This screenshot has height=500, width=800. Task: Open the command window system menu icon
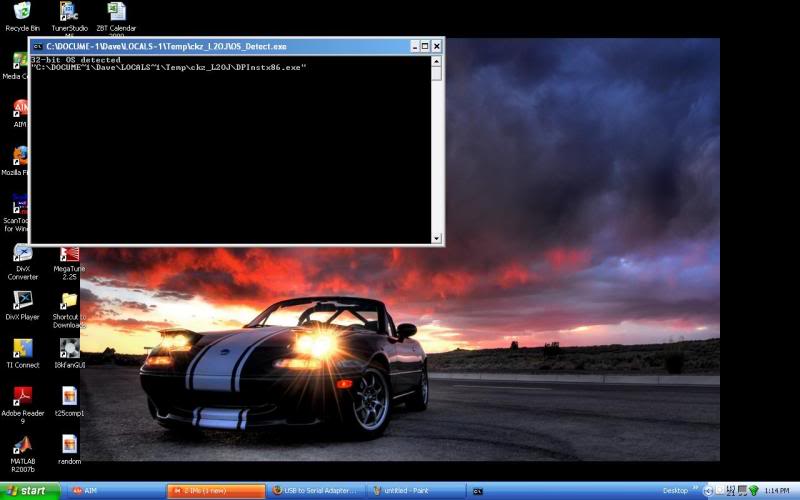[38, 46]
